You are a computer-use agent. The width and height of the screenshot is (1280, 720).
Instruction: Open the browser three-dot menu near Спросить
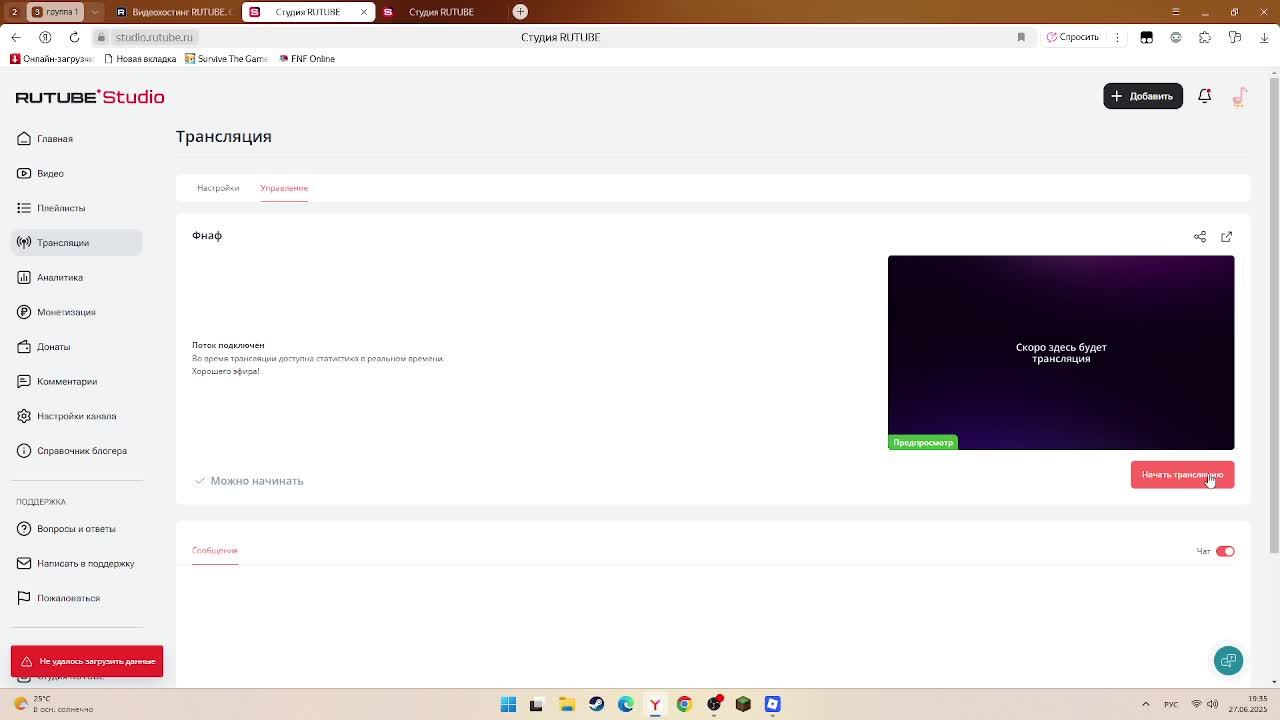1116,37
